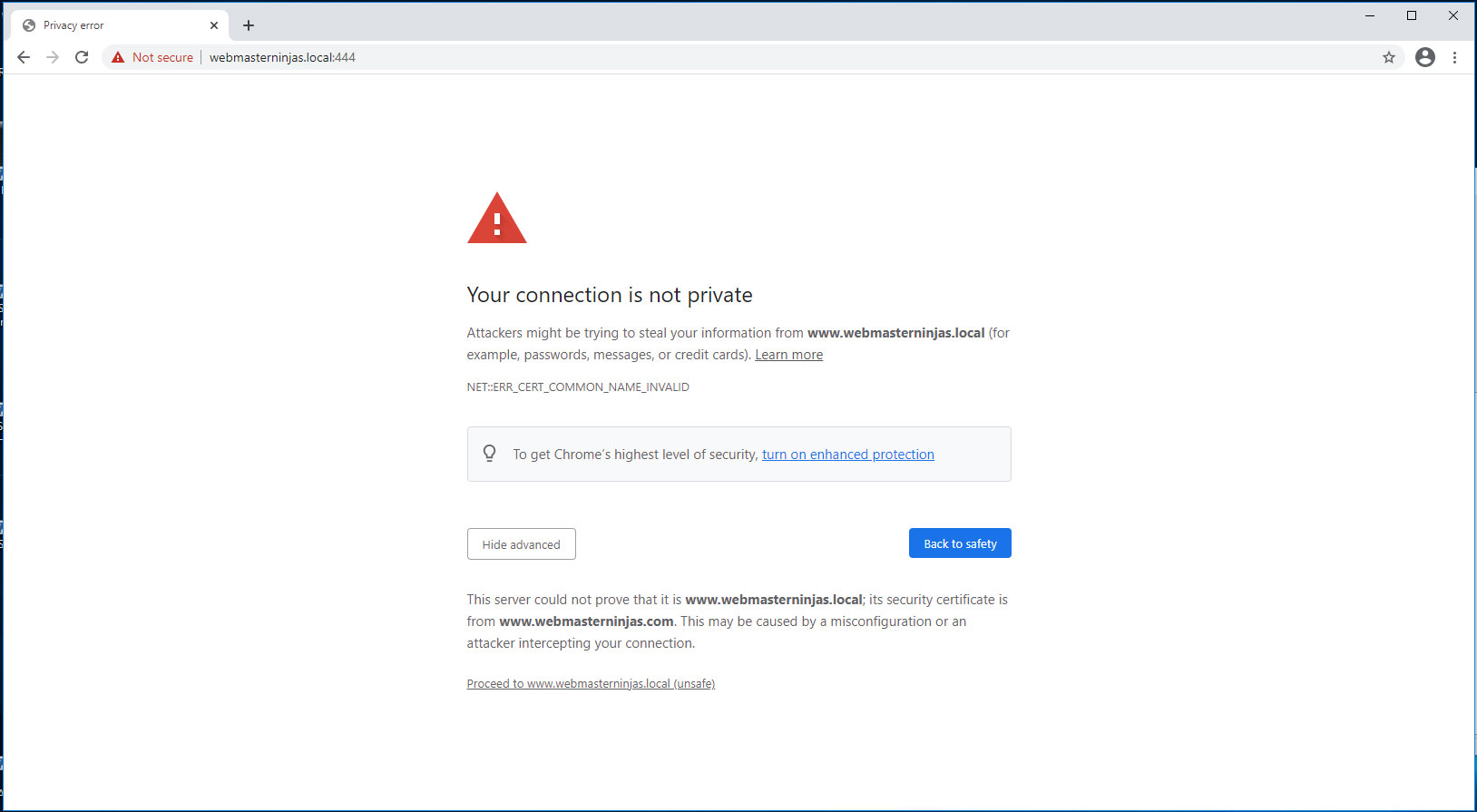Click the Privacy error tab favicon
Image resolution: width=1477 pixels, height=812 pixels.
point(30,24)
